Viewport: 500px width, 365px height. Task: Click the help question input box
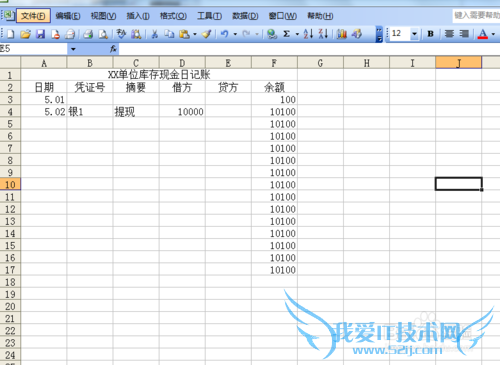click(x=476, y=15)
